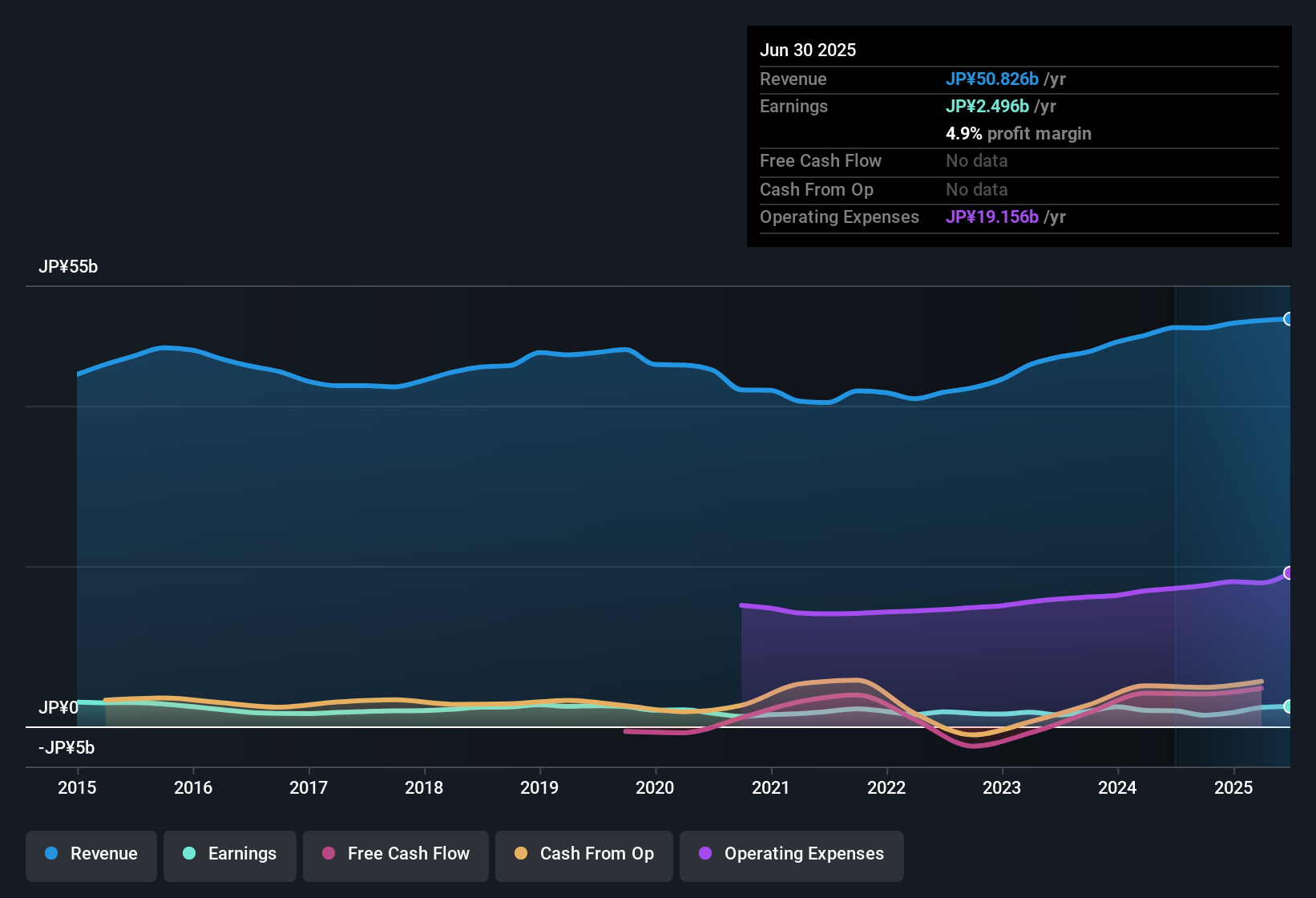Click the 2025 x-axis label
Screen dimensions: 1316x898
tap(1233, 788)
